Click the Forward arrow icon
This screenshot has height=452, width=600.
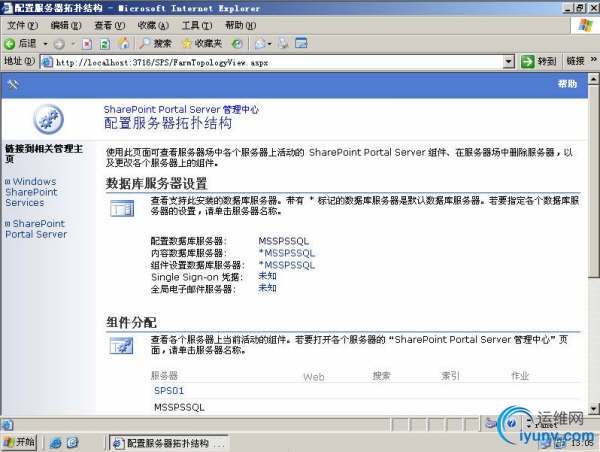(59, 44)
